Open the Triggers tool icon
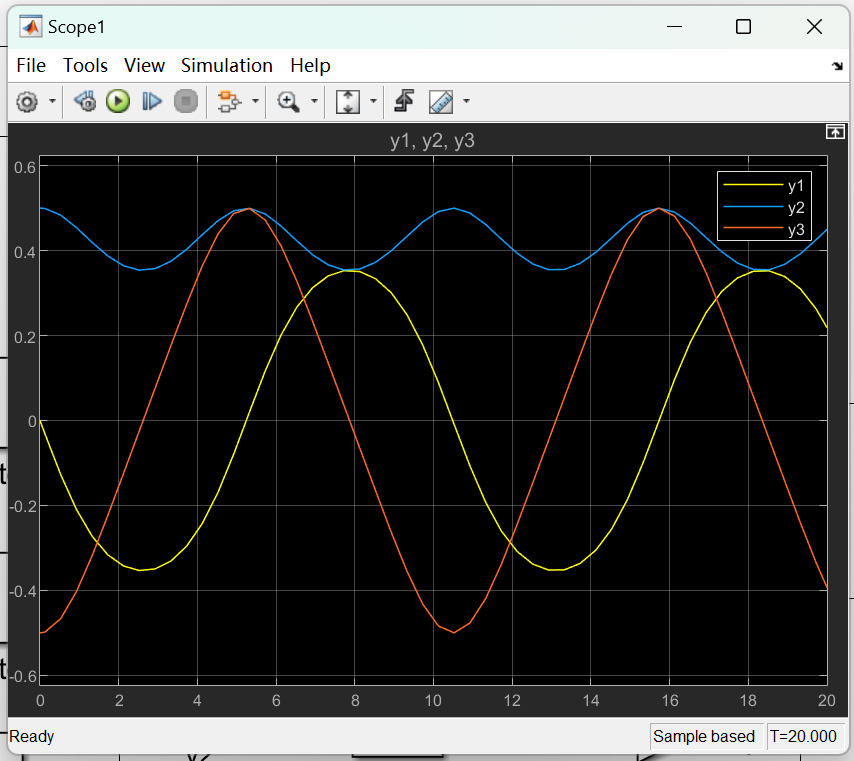 tap(404, 101)
